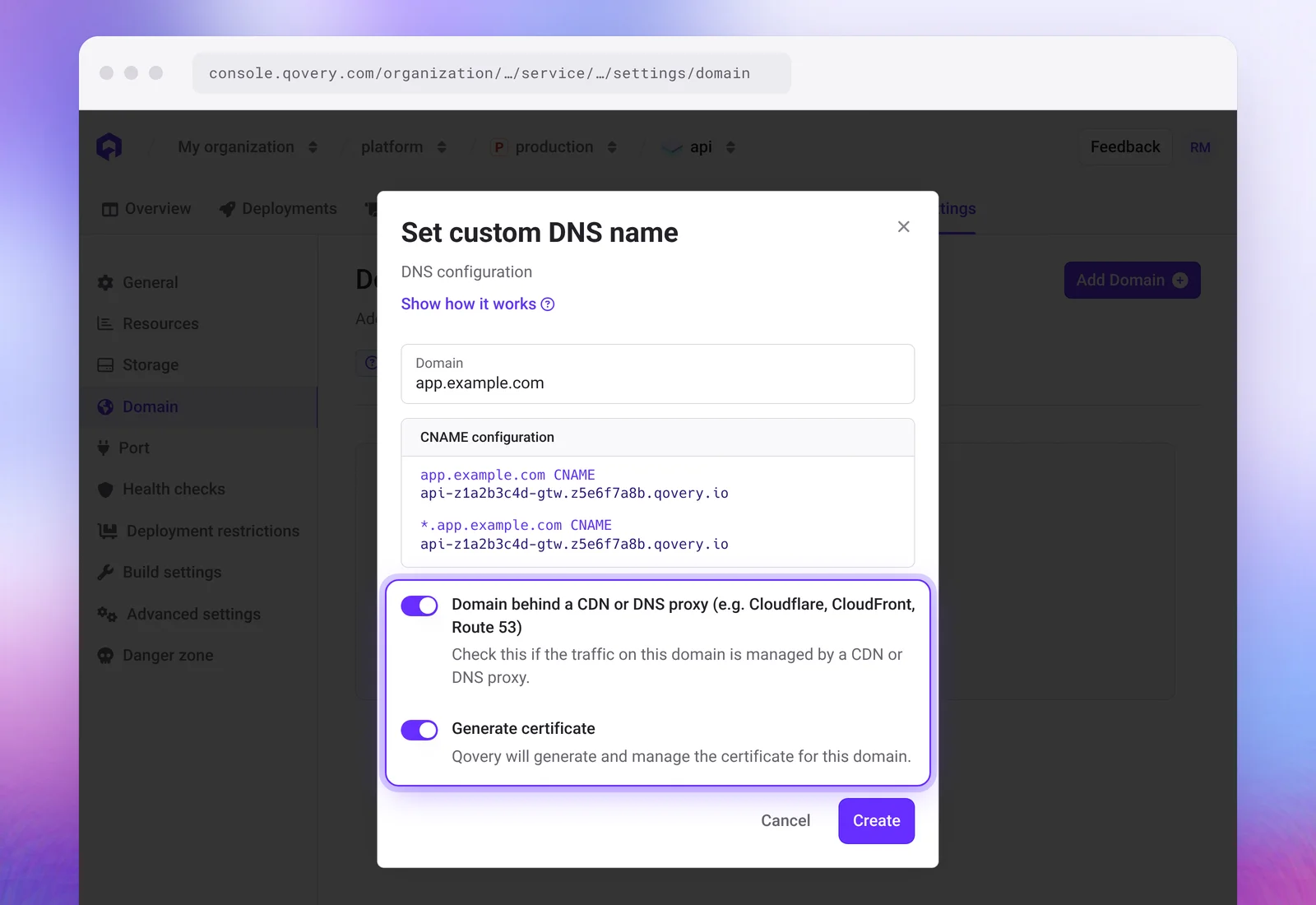Click the Overview tab layout icon
This screenshot has width=1316, height=905.
coord(110,209)
